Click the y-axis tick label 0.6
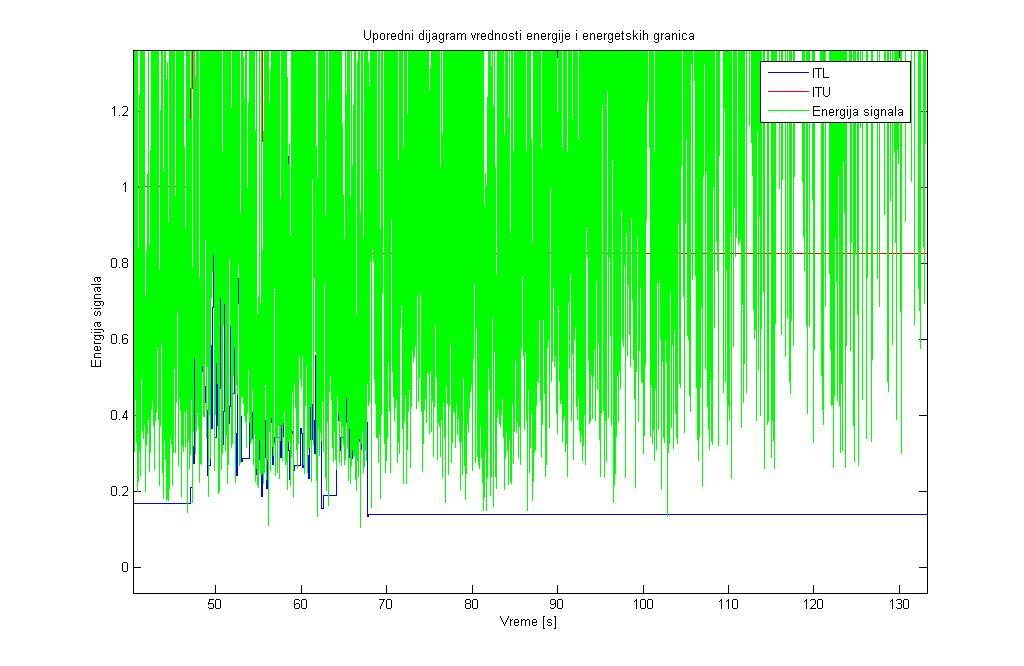The image size is (1024, 666). tap(120, 339)
